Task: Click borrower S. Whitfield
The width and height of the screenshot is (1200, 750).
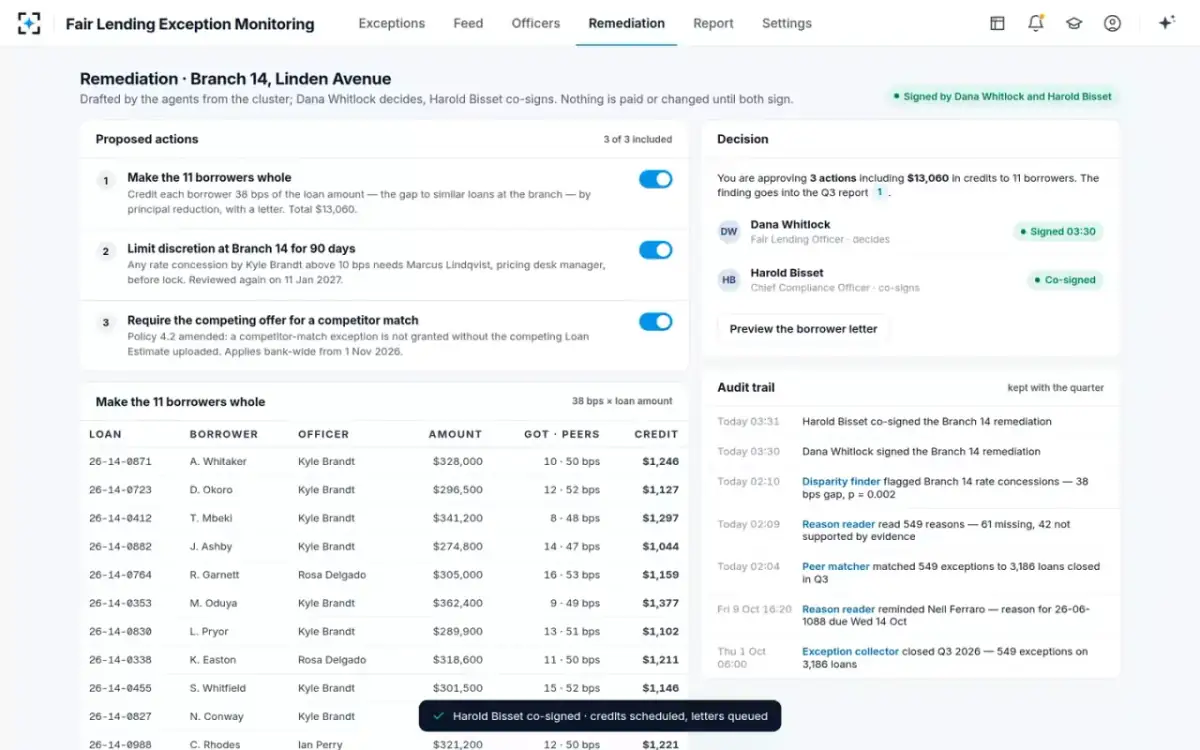Action: pos(218,688)
